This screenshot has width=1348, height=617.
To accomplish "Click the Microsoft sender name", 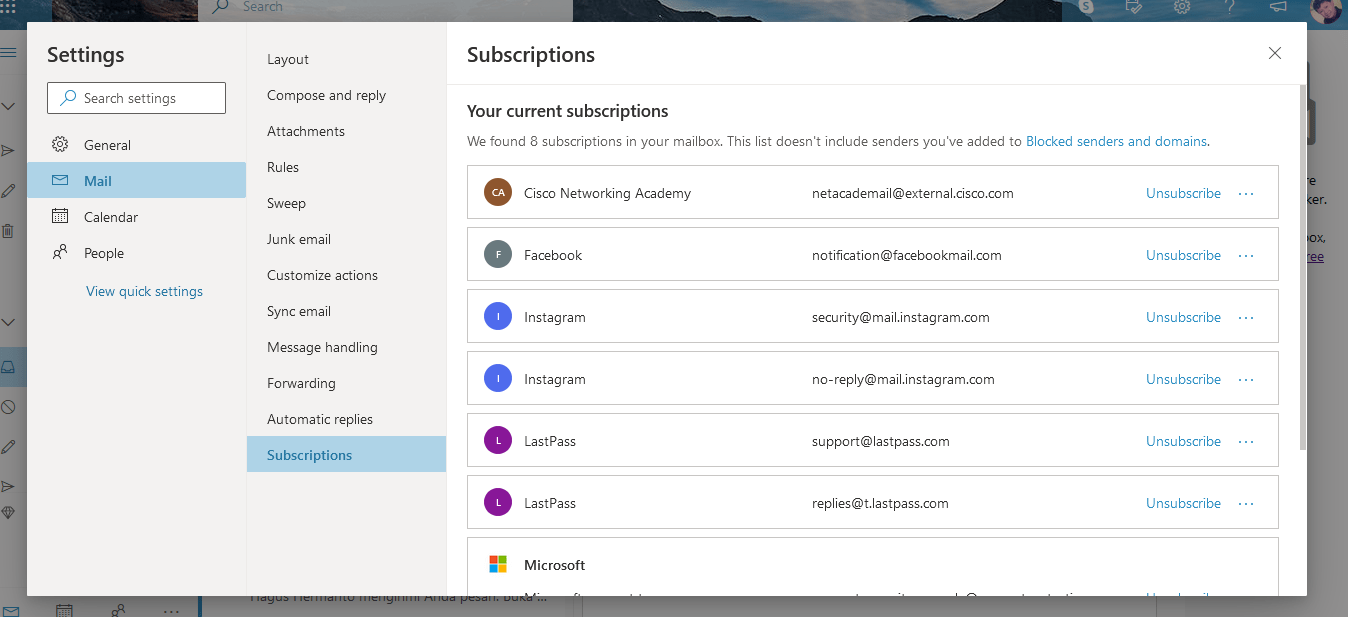I will [x=555, y=565].
